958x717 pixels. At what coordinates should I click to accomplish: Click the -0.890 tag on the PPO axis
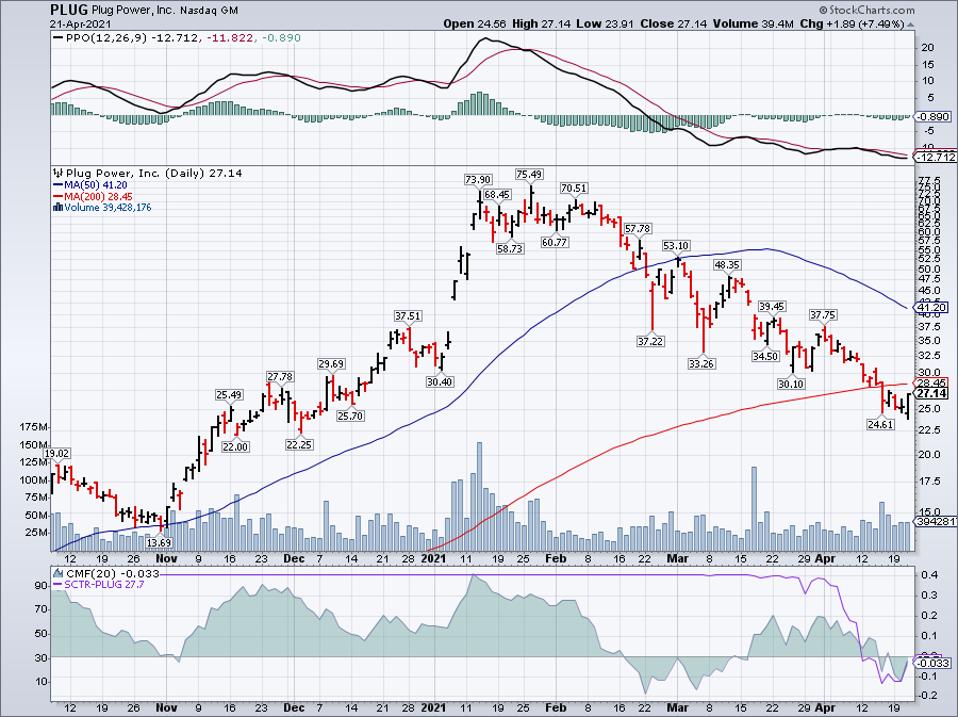click(x=932, y=117)
